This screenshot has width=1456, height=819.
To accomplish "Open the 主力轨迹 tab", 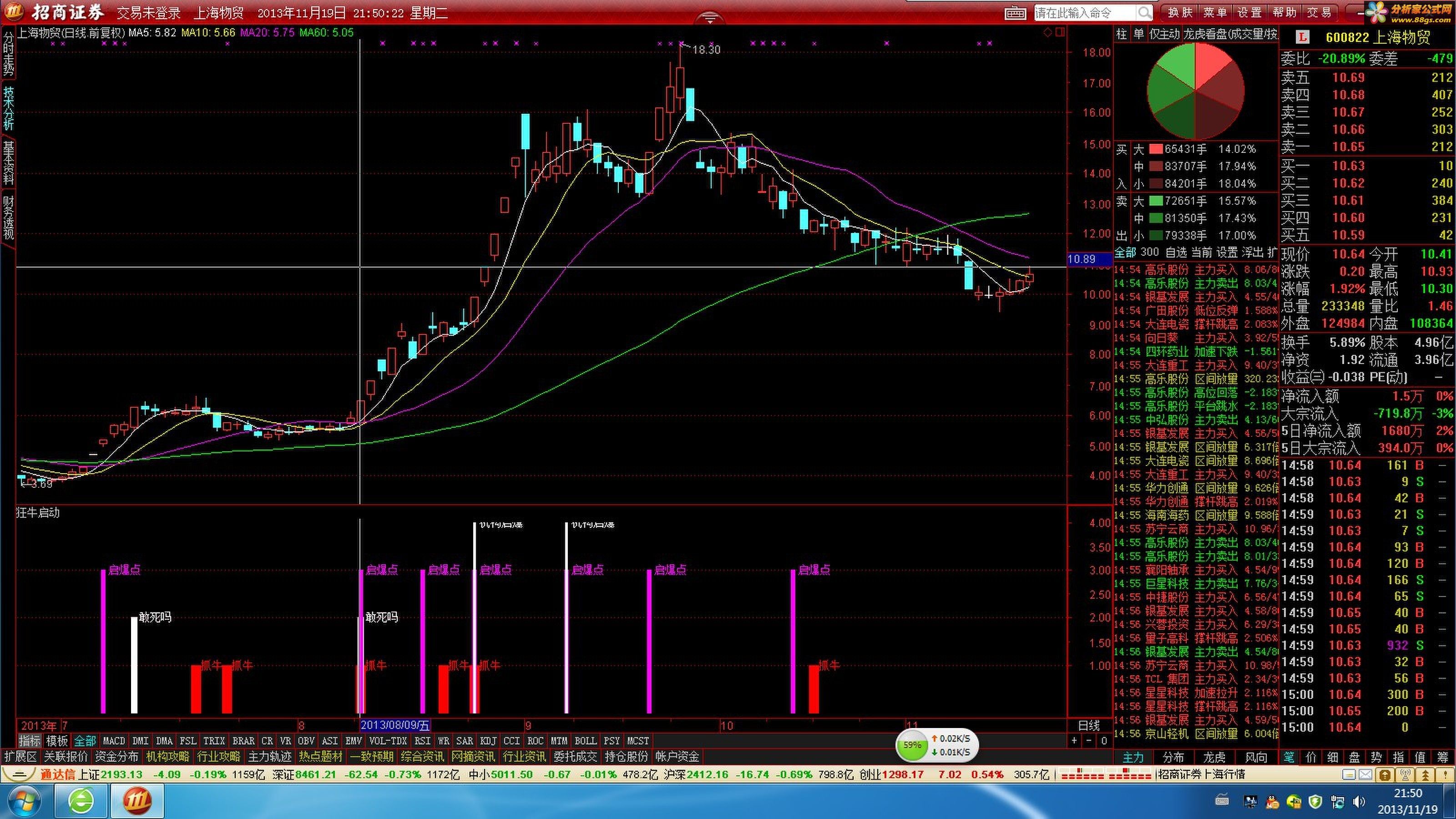I will pos(270,756).
